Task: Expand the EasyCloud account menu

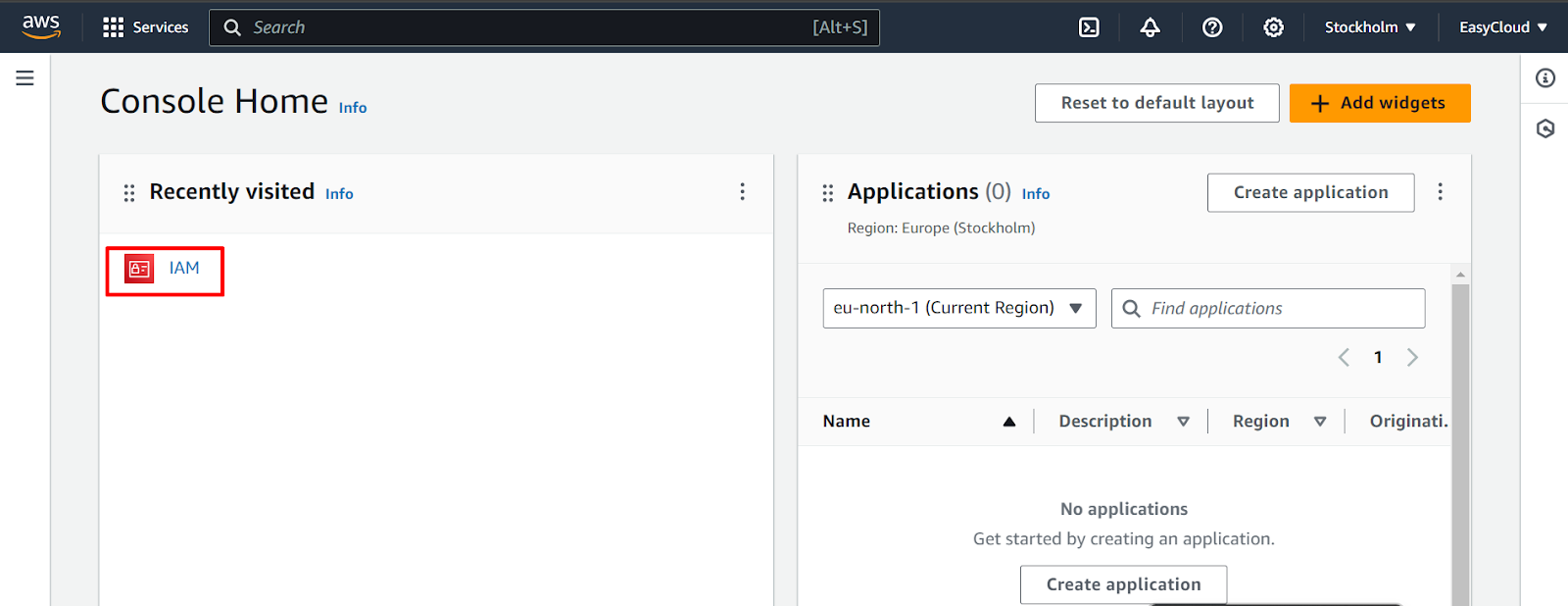Action: click(1502, 27)
